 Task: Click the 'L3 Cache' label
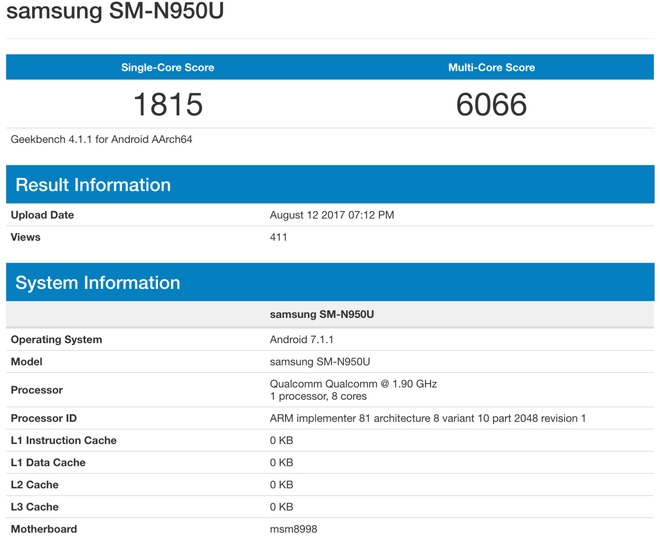tap(35, 507)
